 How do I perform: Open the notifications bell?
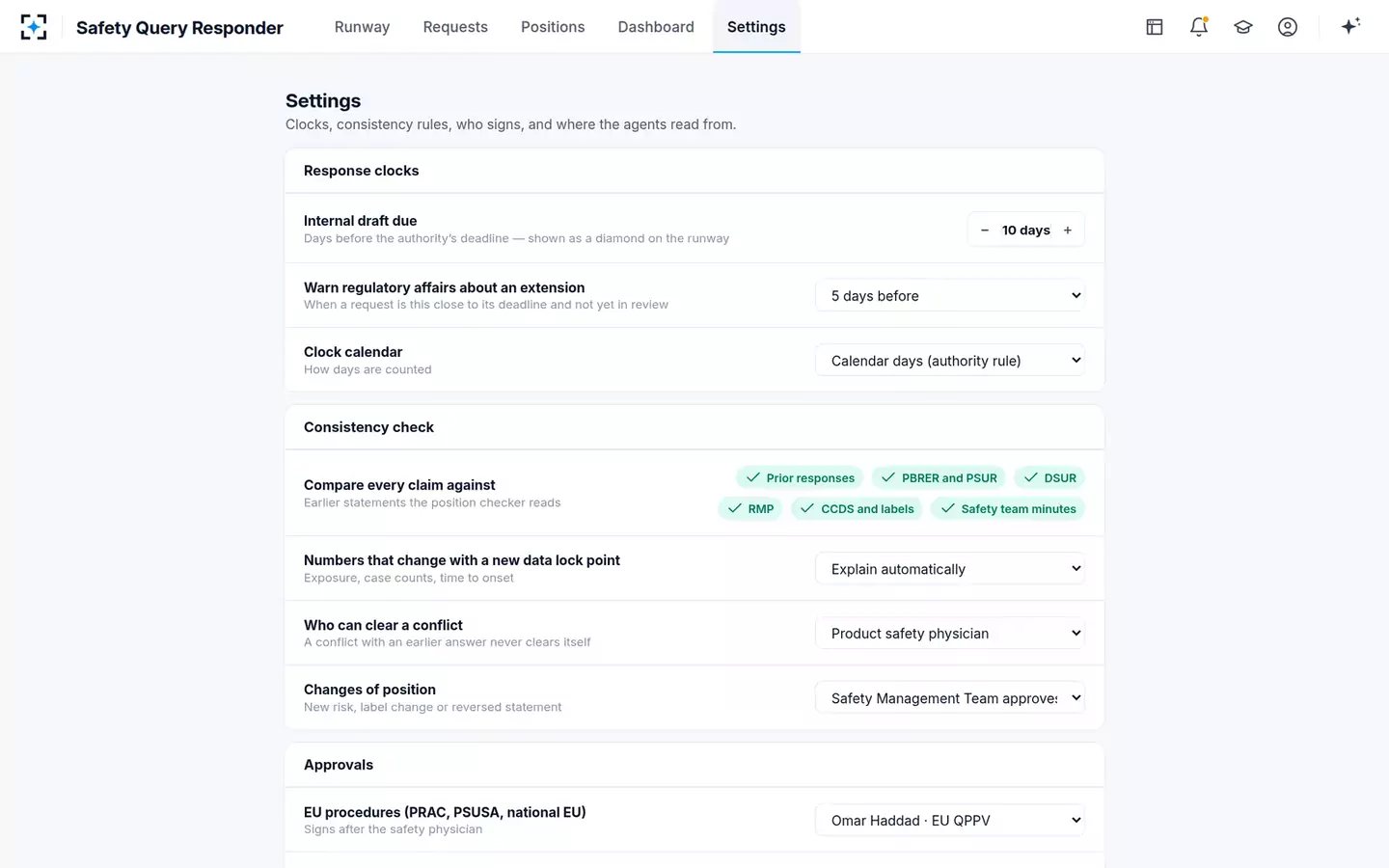point(1199,27)
